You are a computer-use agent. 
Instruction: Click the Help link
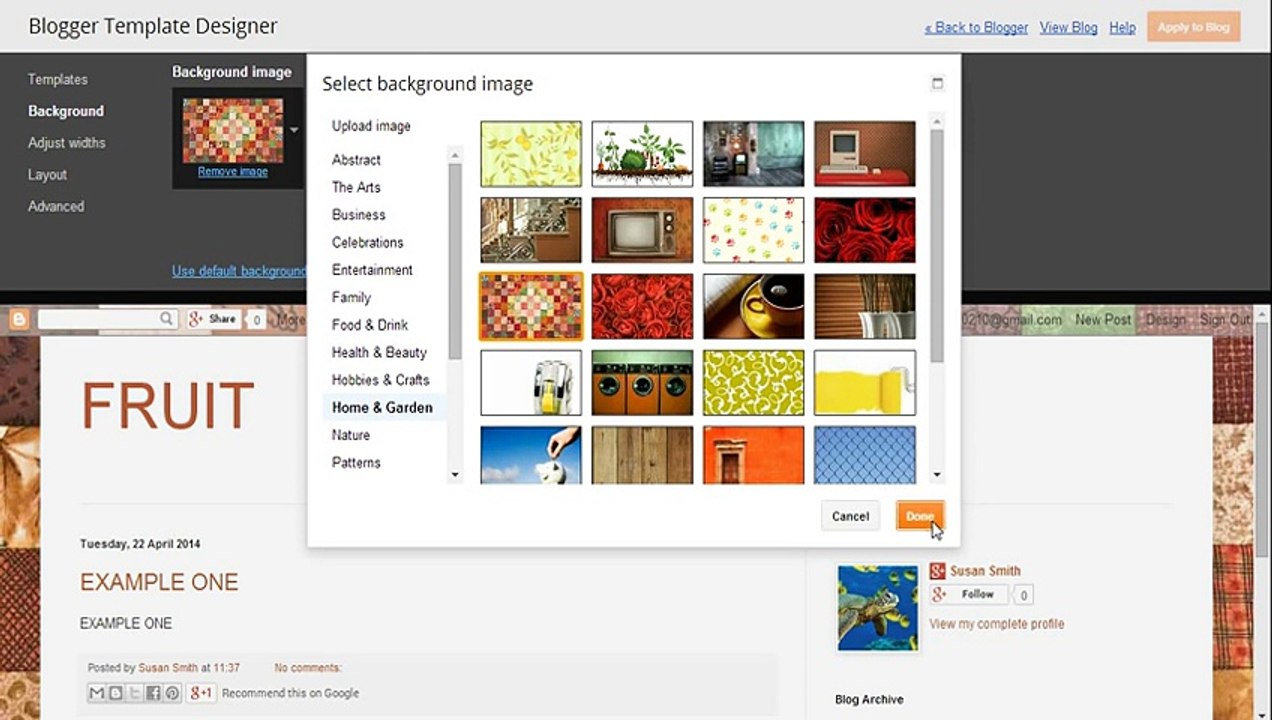(x=1122, y=28)
